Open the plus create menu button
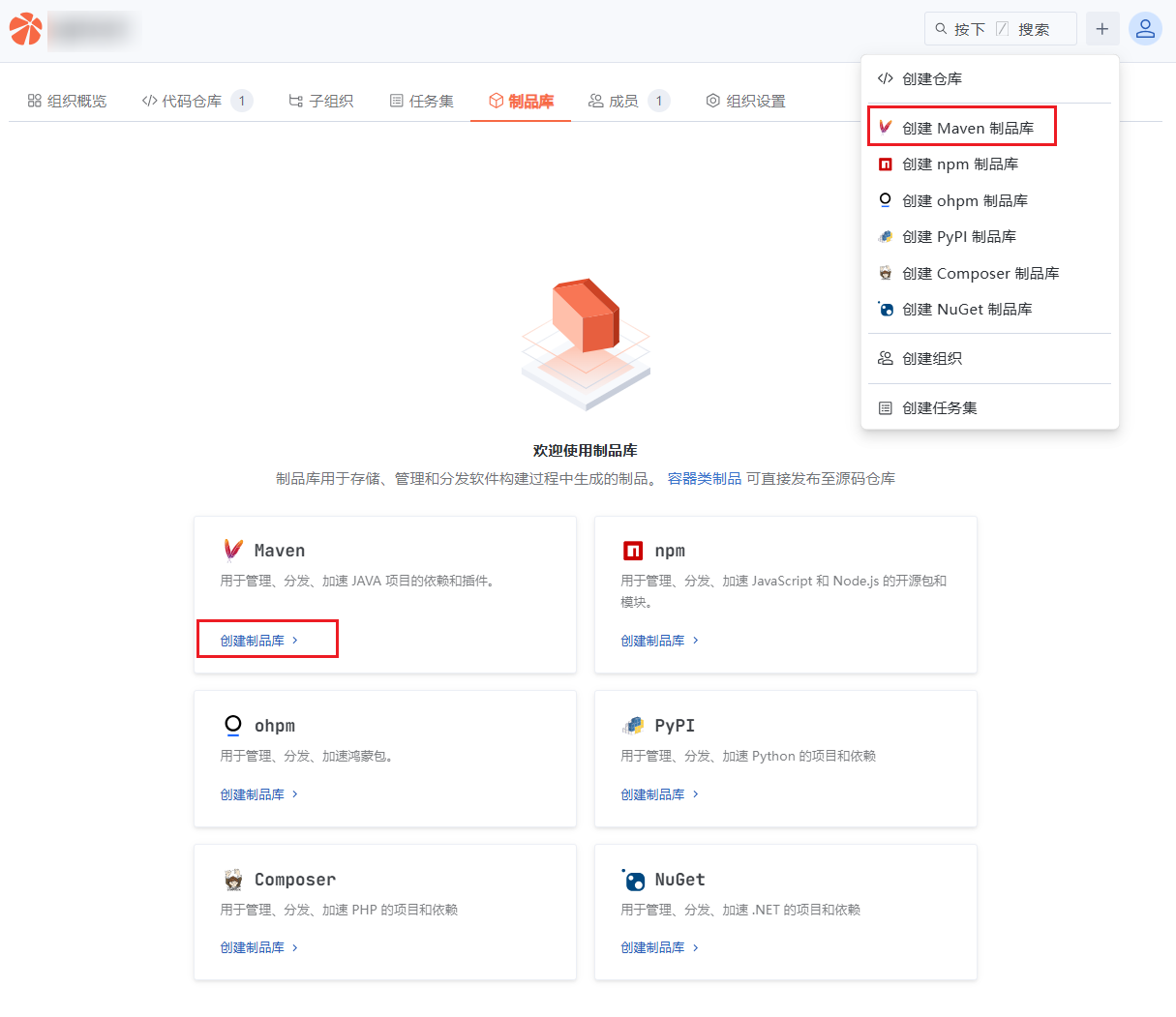Viewport: 1176px width, 1017px height. pyautogui.click(x=1102, y=29)
